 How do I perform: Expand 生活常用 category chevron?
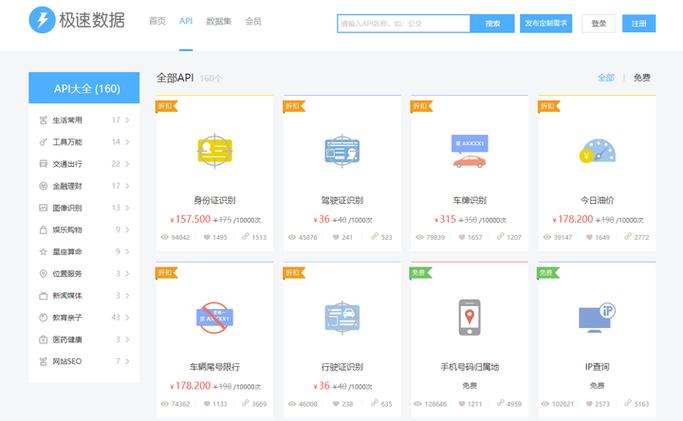(128, 120)
